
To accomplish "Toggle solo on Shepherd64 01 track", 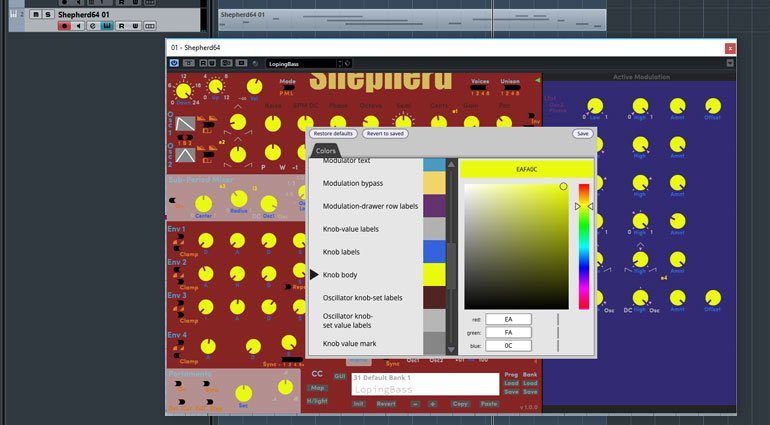I will point(48,14).
